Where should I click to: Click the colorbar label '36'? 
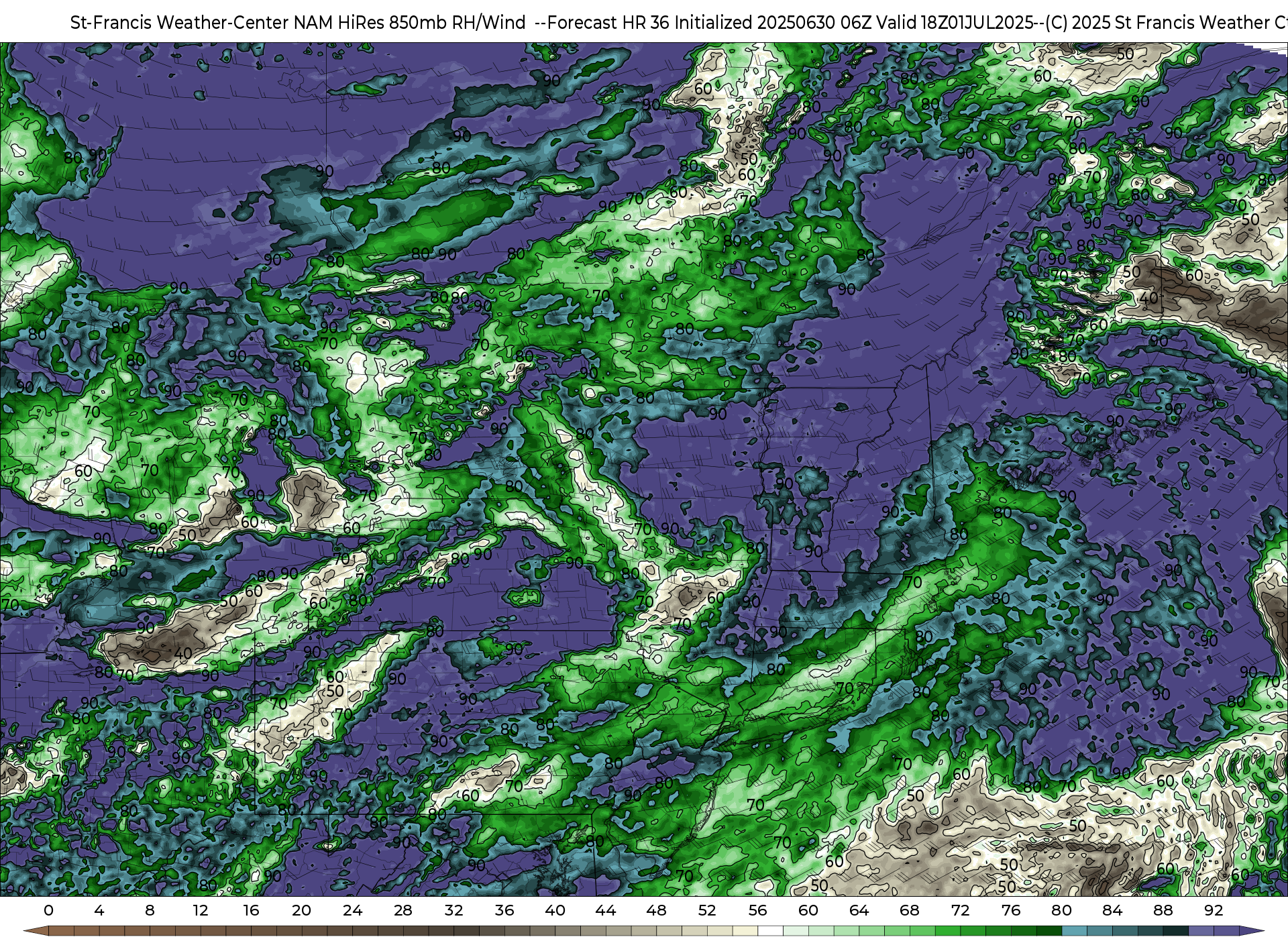(x=504, y=910)
